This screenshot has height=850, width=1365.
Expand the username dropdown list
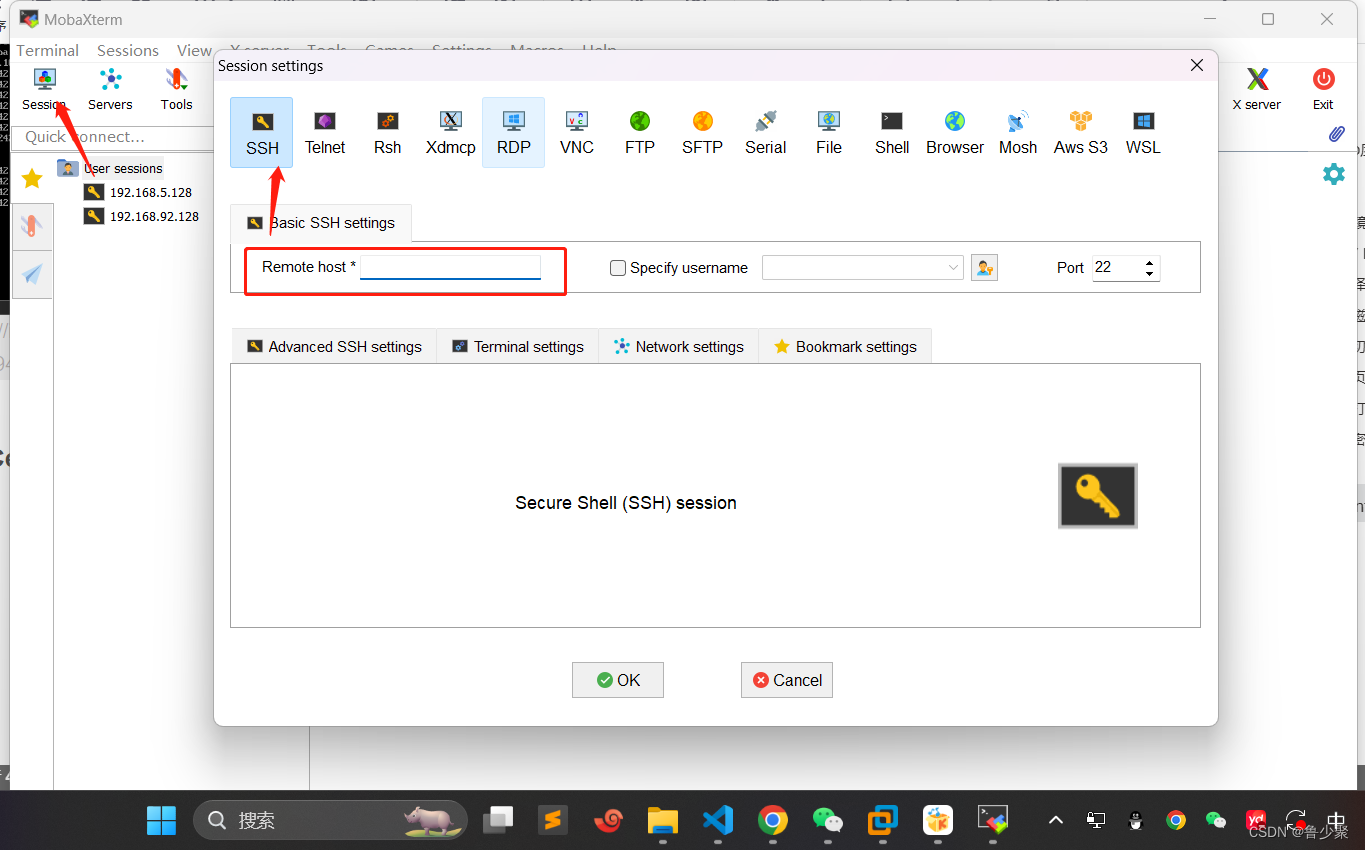(953, 268)
